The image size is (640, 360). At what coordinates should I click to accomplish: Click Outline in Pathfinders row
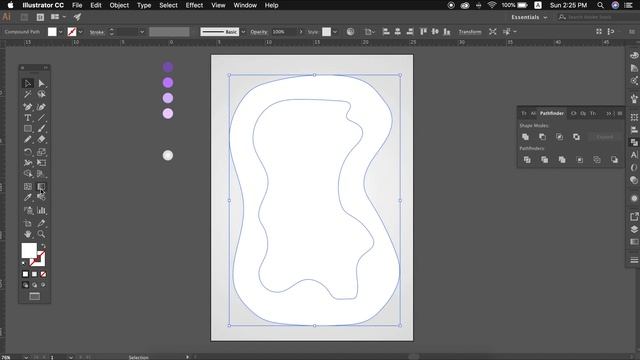[x=597, y=160]
